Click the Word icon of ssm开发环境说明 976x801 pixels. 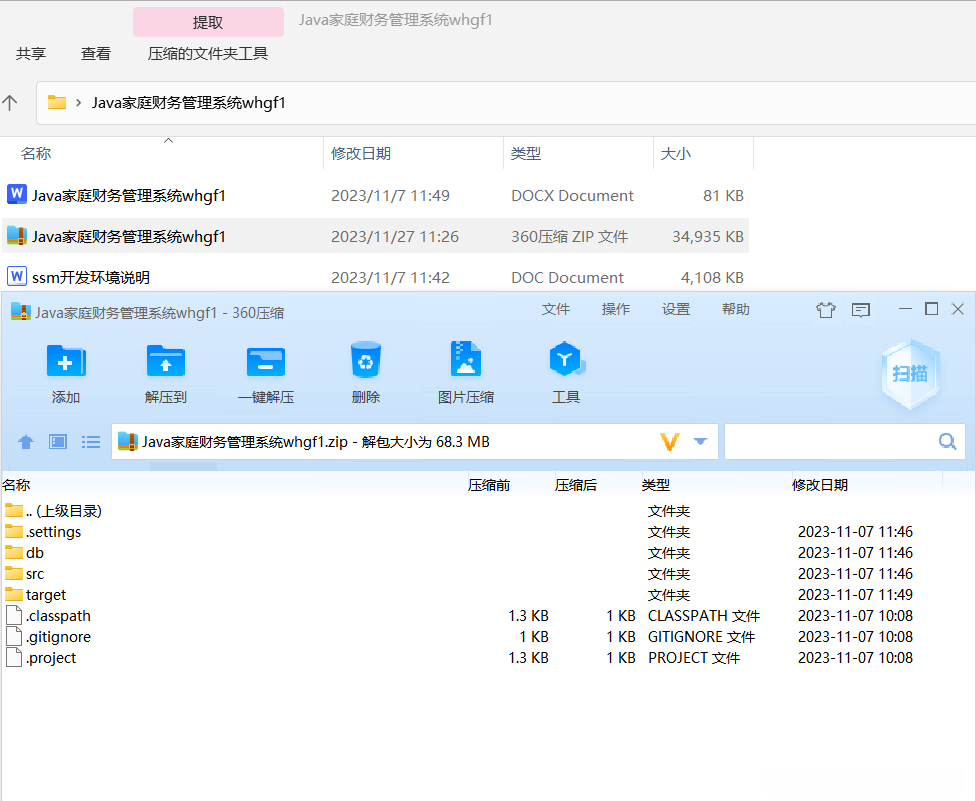pos(17,276)
